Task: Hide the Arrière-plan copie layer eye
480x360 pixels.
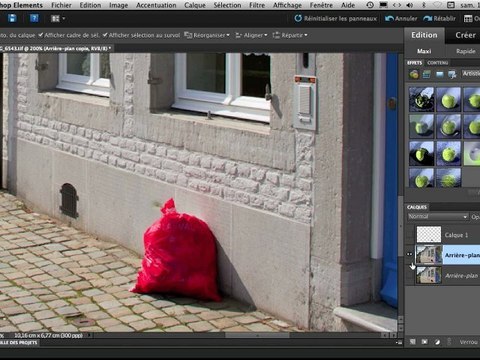Action: [410, 255]
